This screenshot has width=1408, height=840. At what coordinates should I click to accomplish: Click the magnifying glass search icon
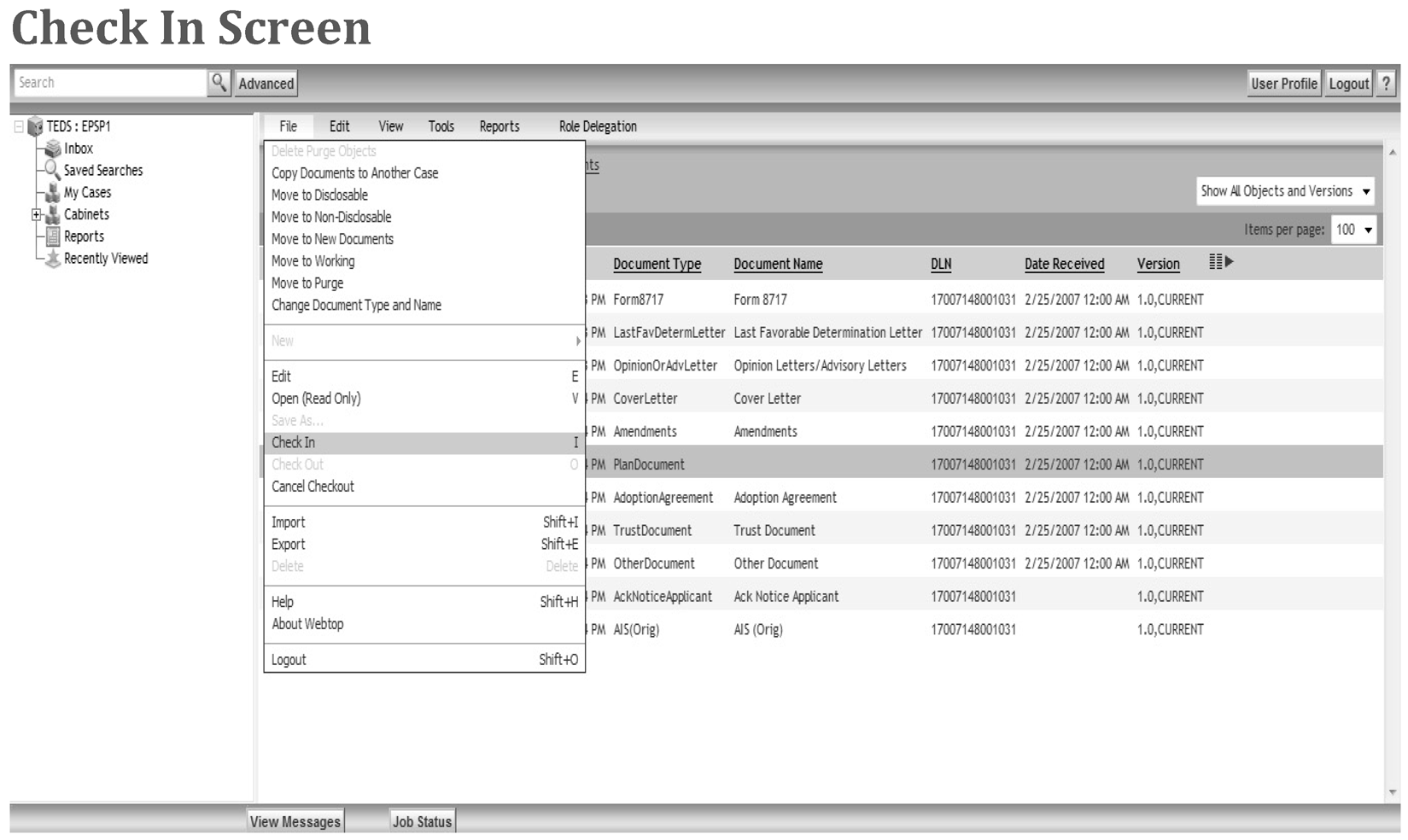219,83
